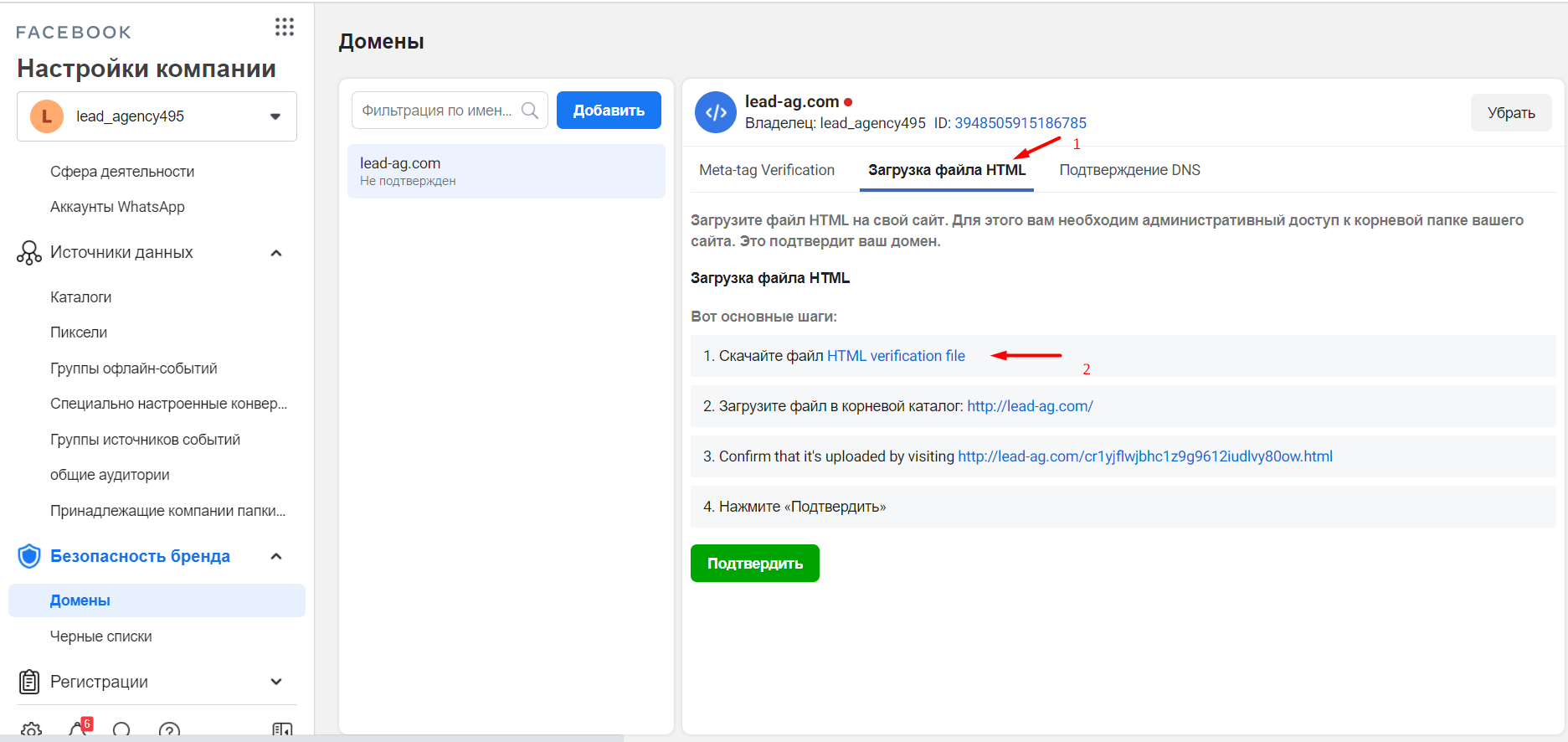The width and height of the screenshot is (1568, 742).
Task: Click step 4 Нажмите «Подтвердить» text
Action: 794,507
